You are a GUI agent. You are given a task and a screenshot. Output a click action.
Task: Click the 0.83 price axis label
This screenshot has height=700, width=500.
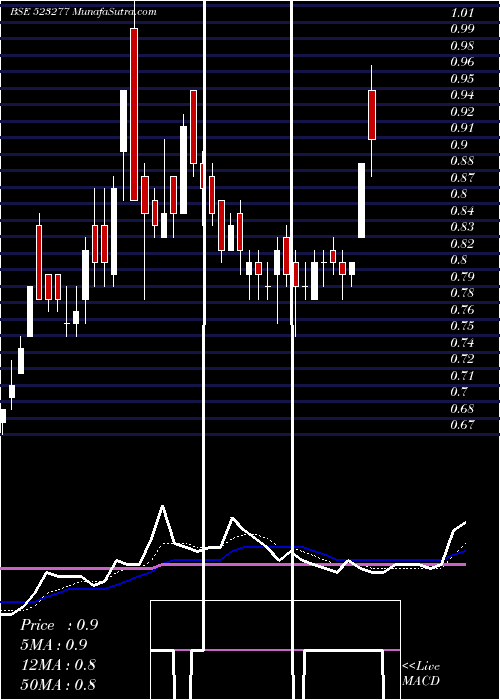pos(461,227)
